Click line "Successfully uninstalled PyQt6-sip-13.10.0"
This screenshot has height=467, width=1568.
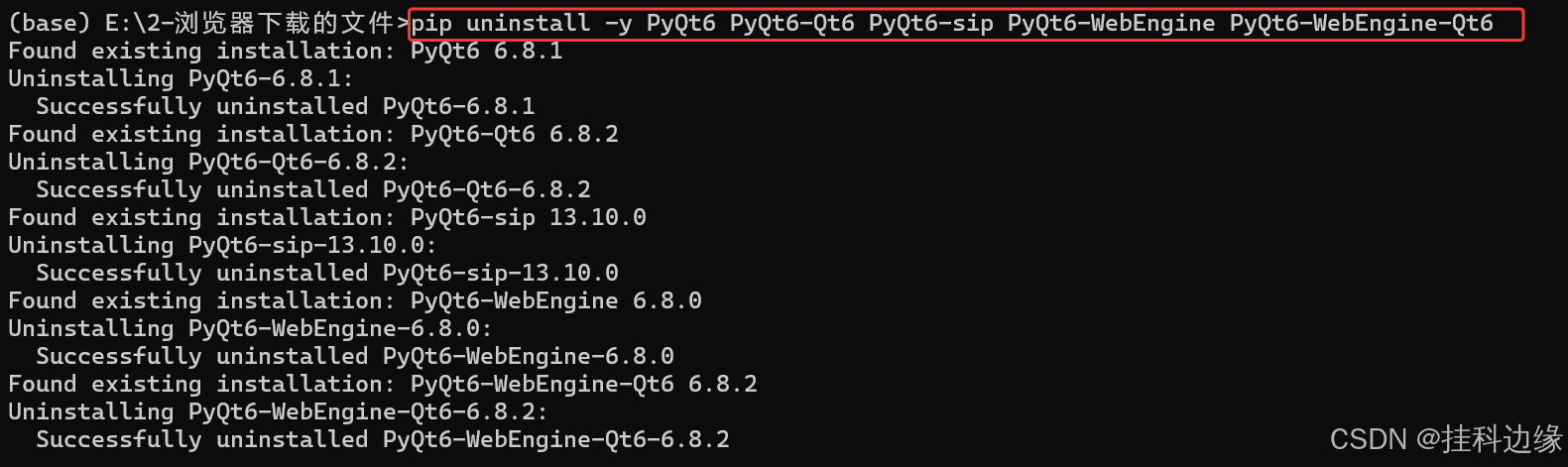coord(327,273)
